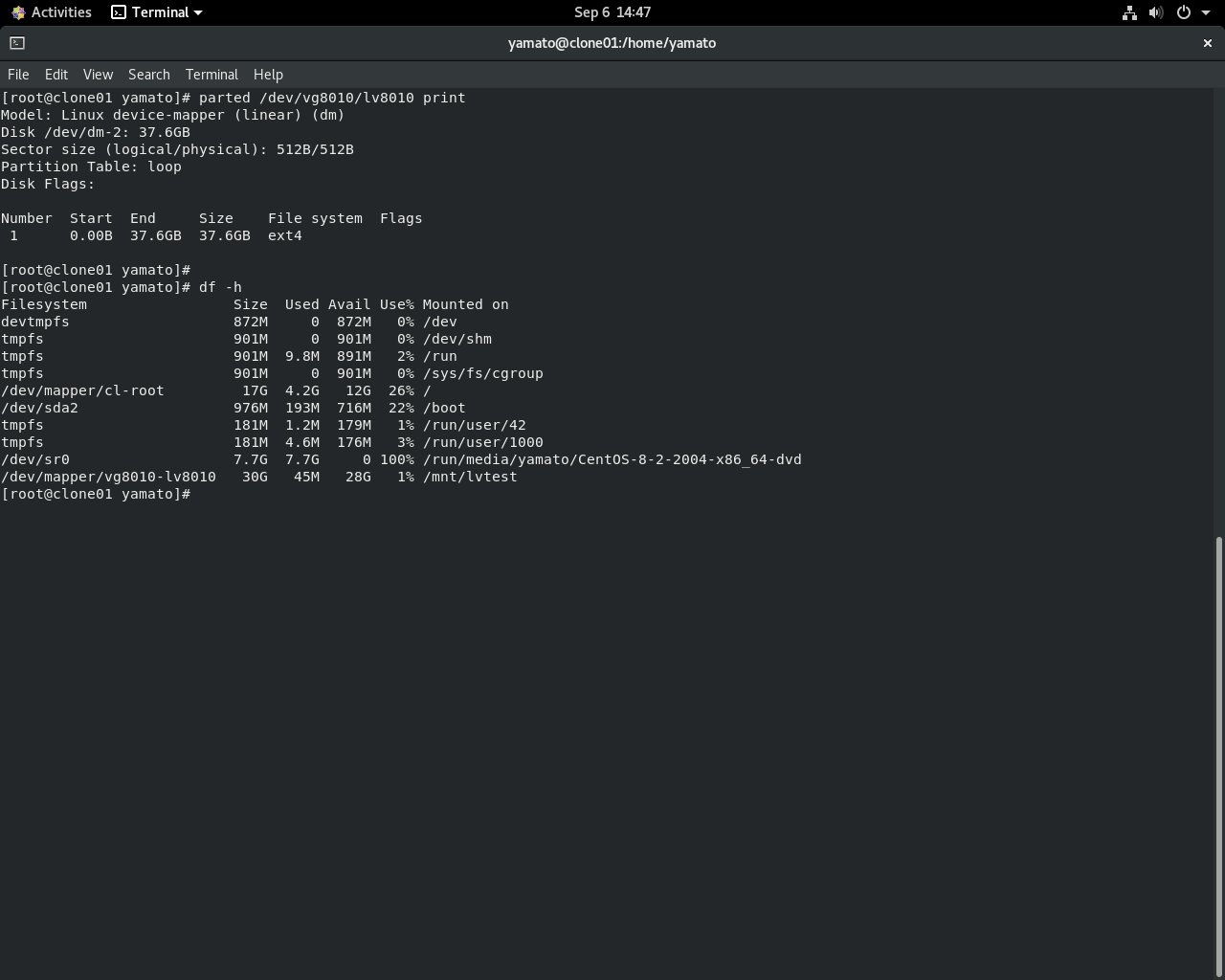Image resolution: width=1225 pixels, height=980 pixels.
Task: Click the '/run/user/42' mount point
Action: [475, 425]
